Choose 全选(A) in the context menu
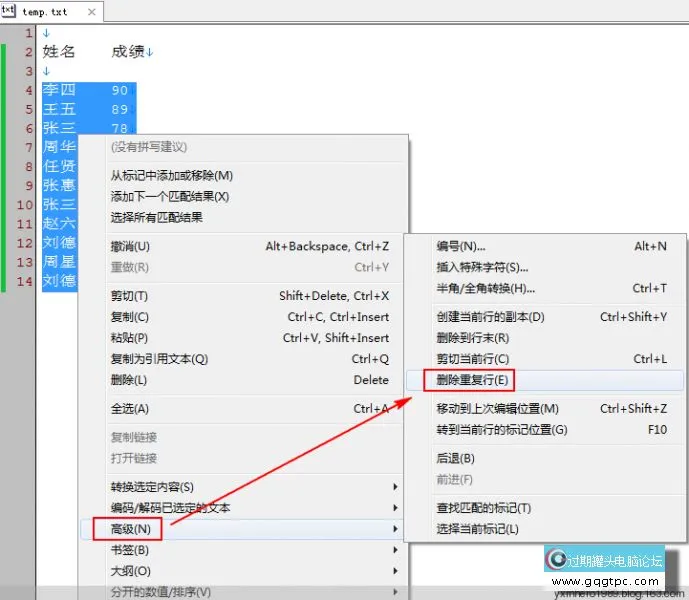 pyautogui.click(x=243, y=409)
